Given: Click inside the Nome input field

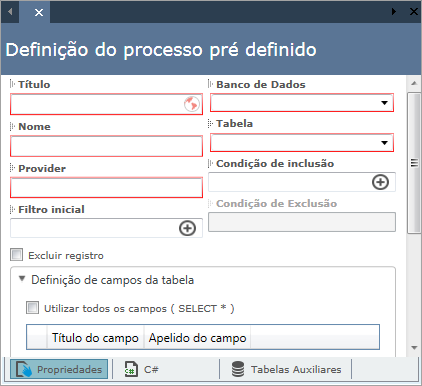Looking at the screenshot, I should pos(106,146).
